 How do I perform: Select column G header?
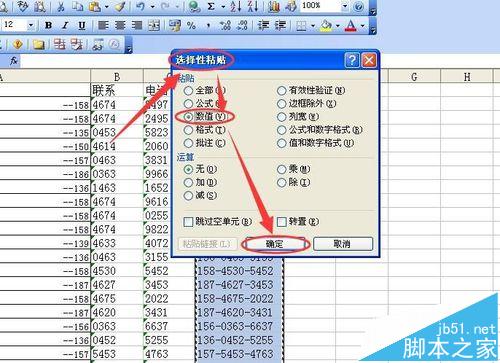(x=414, y=77)
